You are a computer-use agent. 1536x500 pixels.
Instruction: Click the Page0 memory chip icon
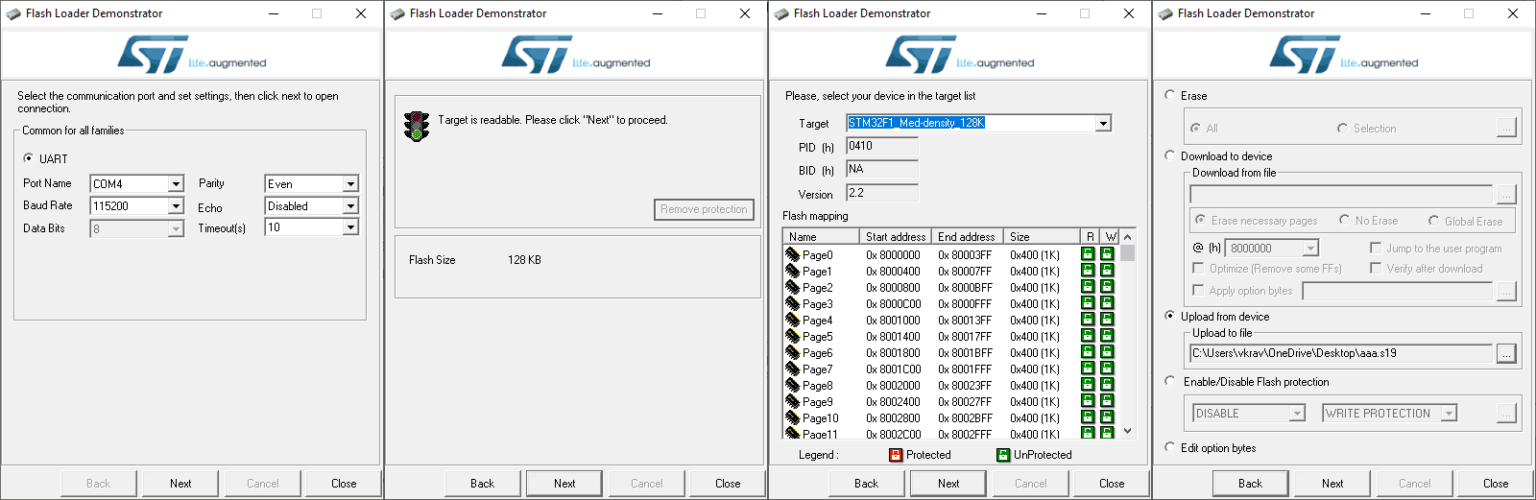793,255
